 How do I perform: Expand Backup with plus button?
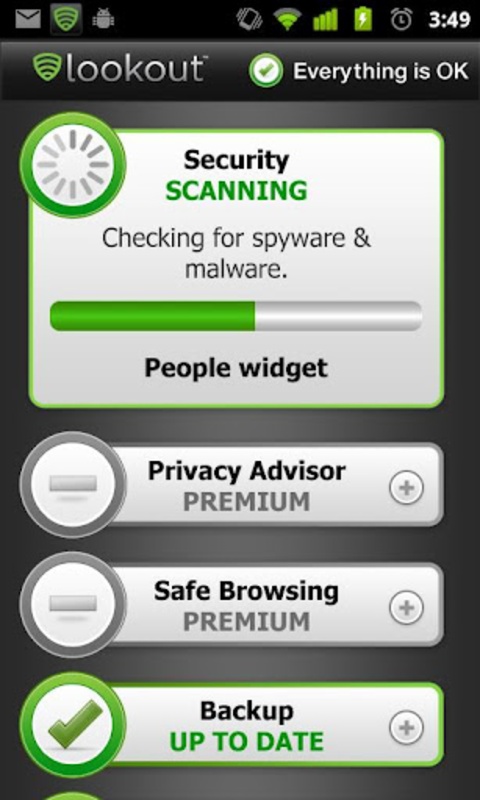tap(406, 728)
